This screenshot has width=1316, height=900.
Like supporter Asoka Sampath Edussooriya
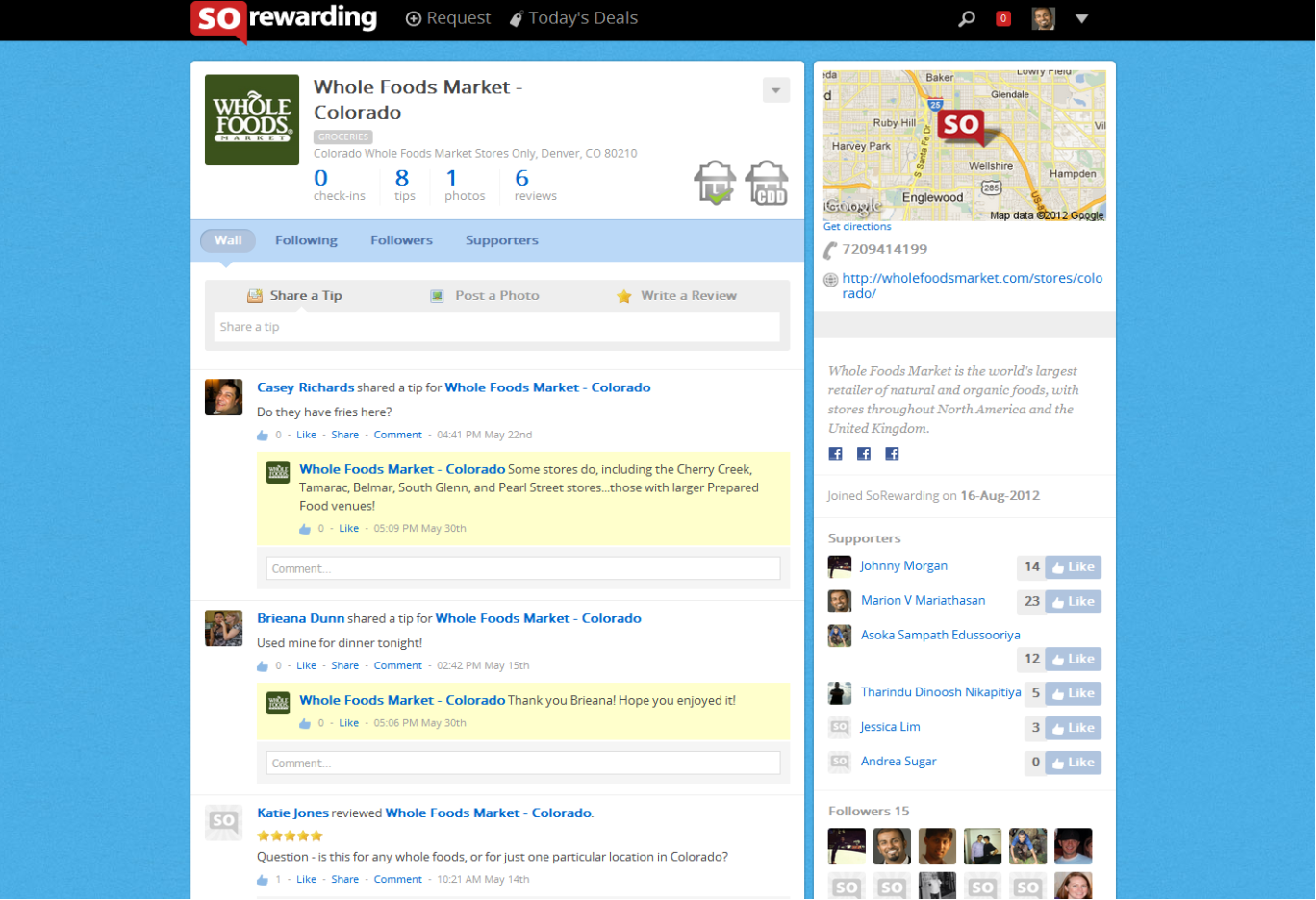(1074, 660)
